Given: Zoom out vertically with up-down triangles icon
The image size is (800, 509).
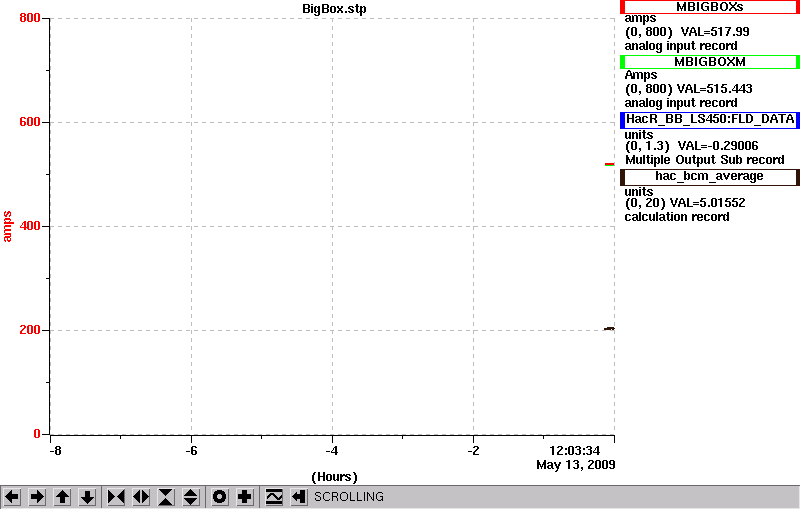Looking at the screenshot, I should tap(191, 496).
